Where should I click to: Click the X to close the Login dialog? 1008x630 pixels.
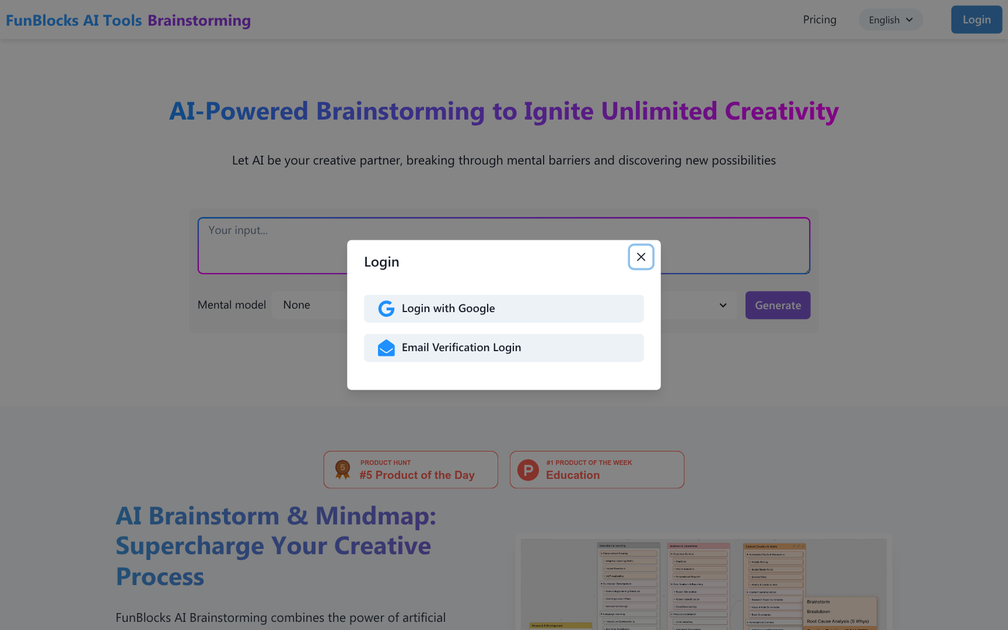(641, 257)
